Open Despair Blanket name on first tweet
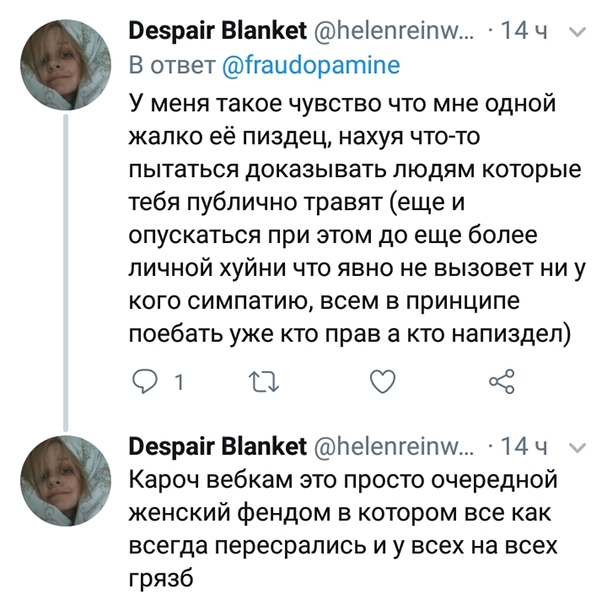 pos(220,33)
